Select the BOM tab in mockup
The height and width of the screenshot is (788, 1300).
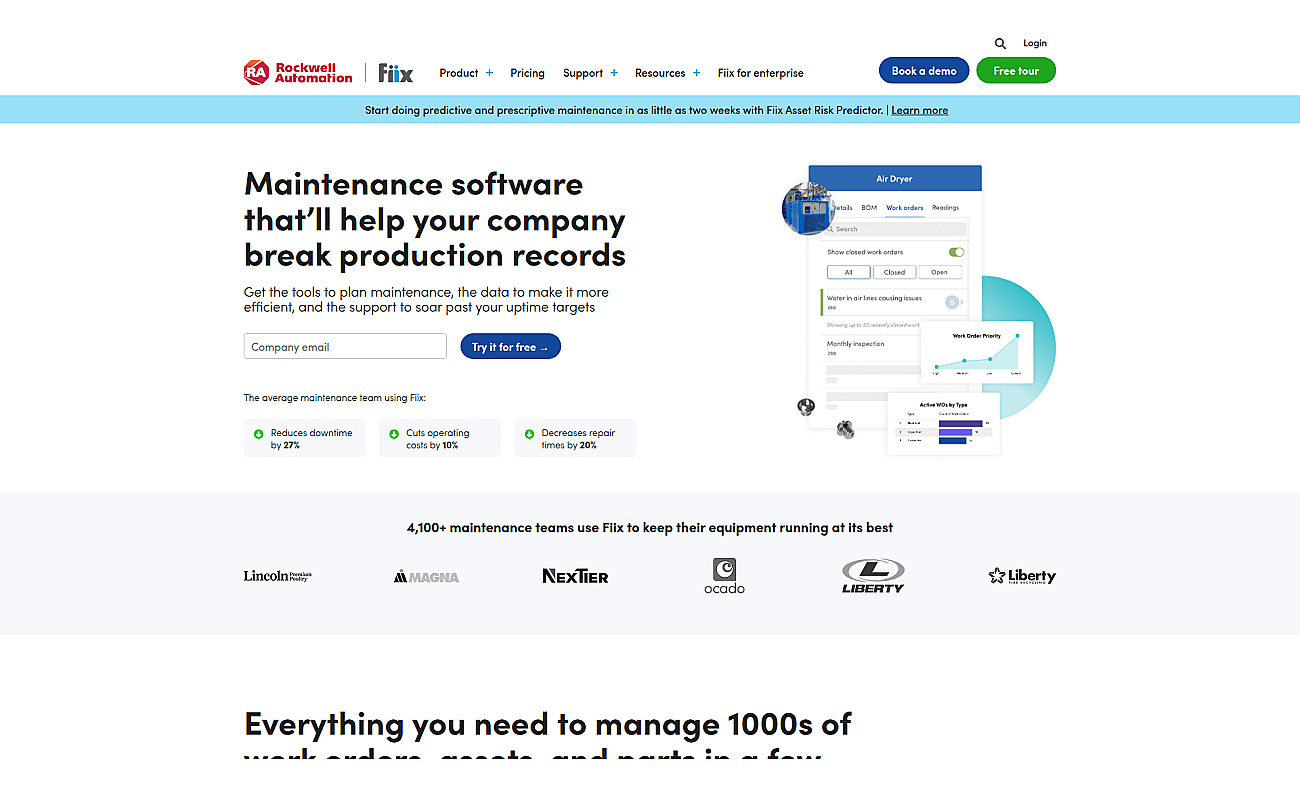[x=869, y=208]
